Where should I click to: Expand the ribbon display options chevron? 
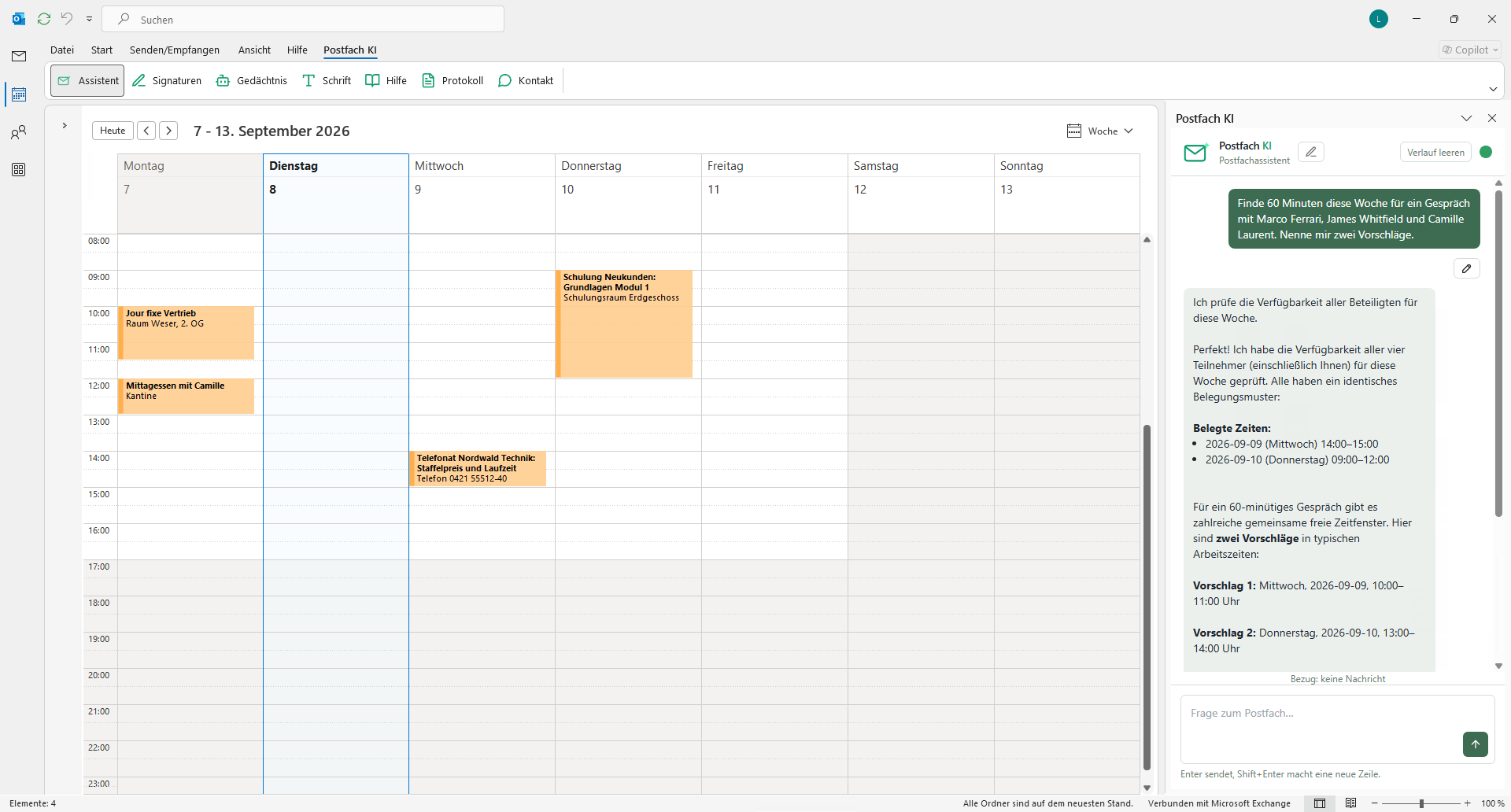click(1493, 89)
